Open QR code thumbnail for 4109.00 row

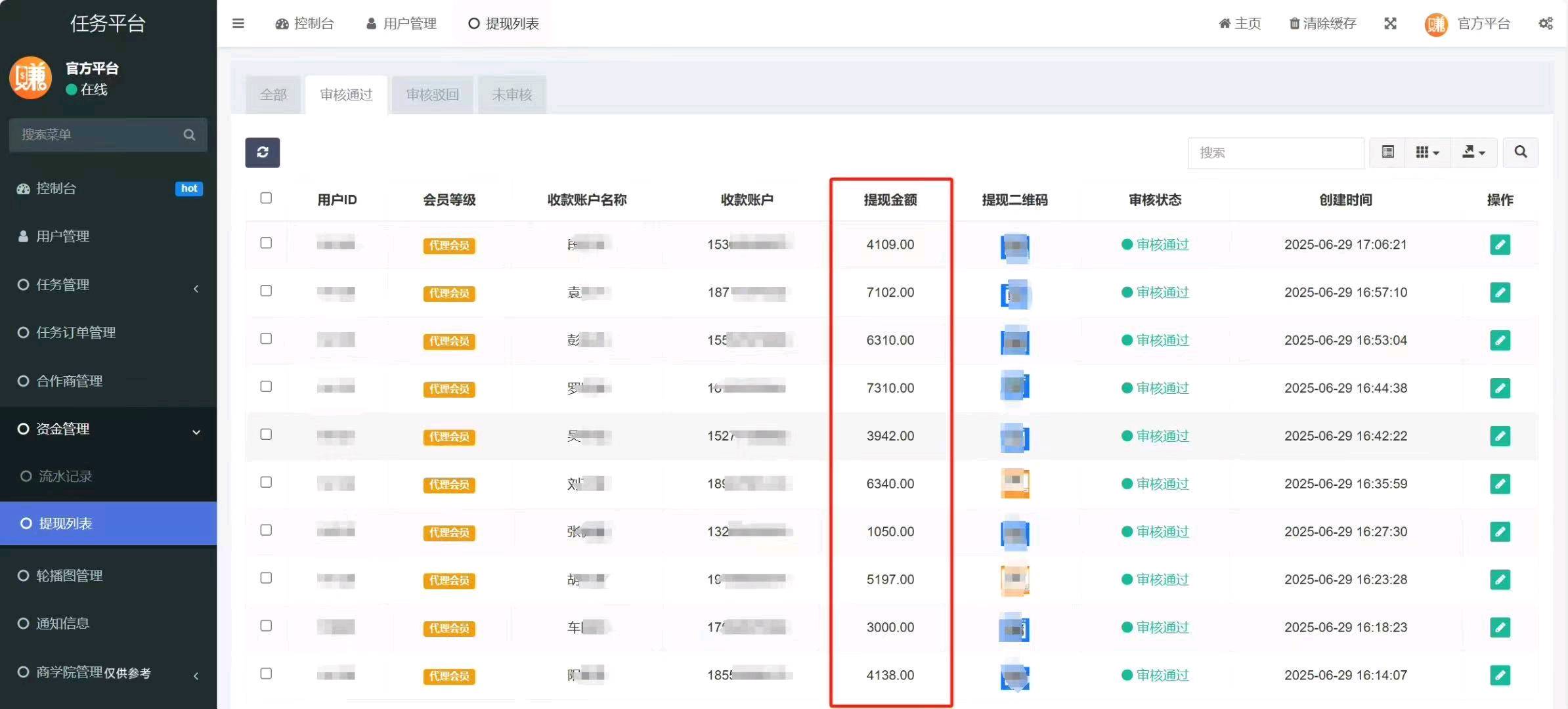(1014, 248)
